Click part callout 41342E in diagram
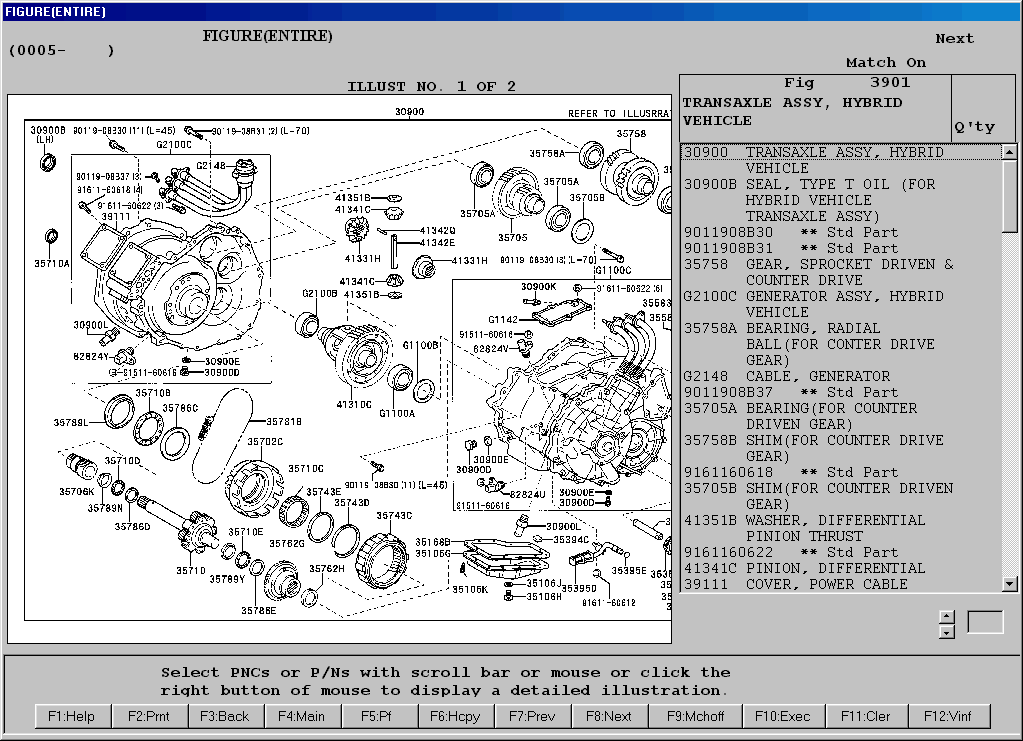 click(x=437, y=243)
